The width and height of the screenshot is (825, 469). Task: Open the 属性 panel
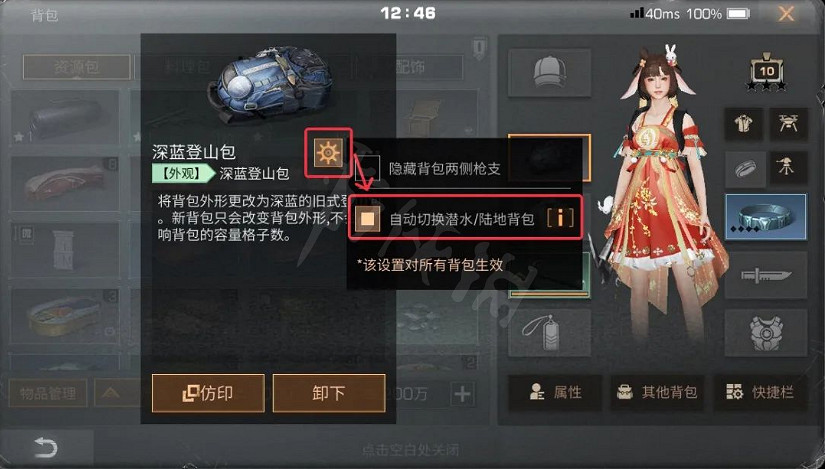click(x=555, y=393)
